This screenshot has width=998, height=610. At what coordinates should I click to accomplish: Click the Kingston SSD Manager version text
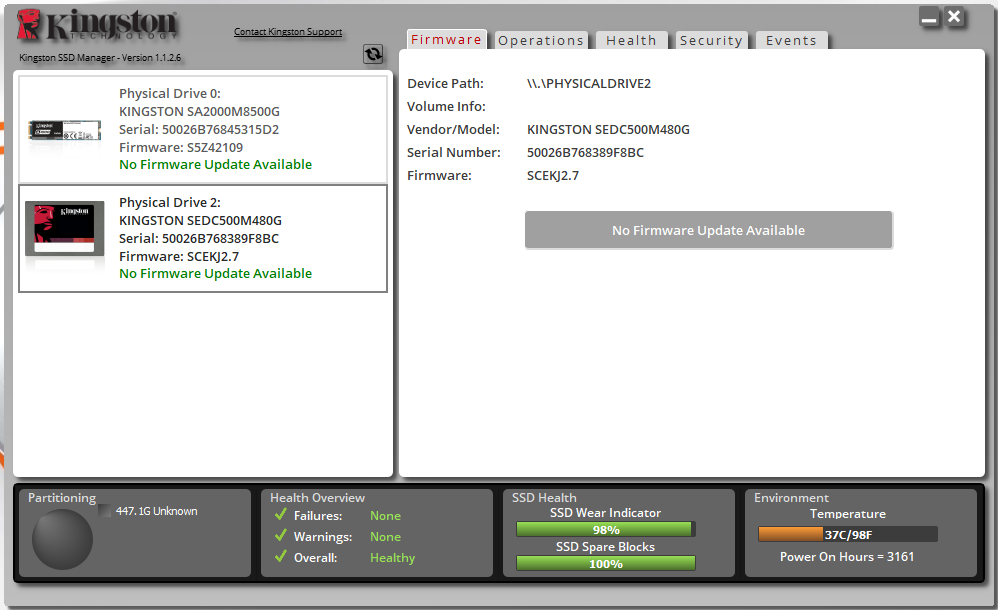[100, 57]
